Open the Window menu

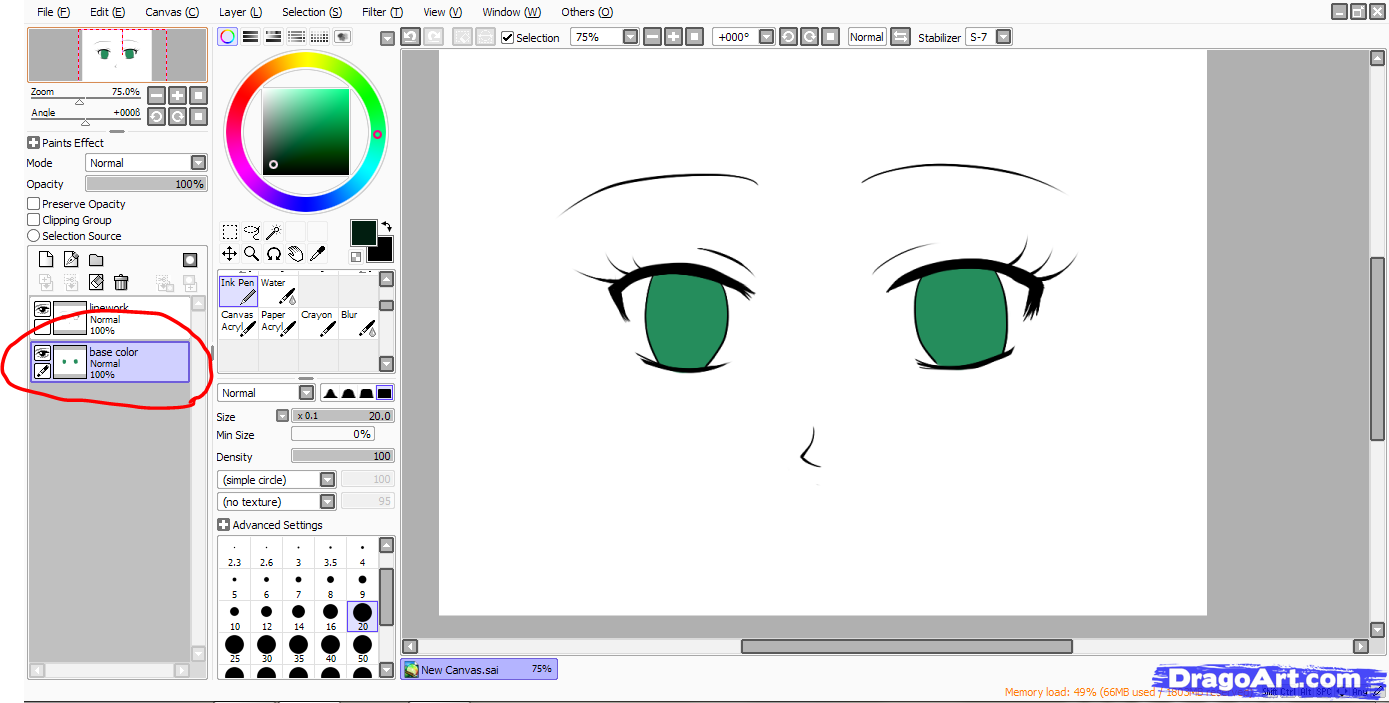click(x=511, y=12)
